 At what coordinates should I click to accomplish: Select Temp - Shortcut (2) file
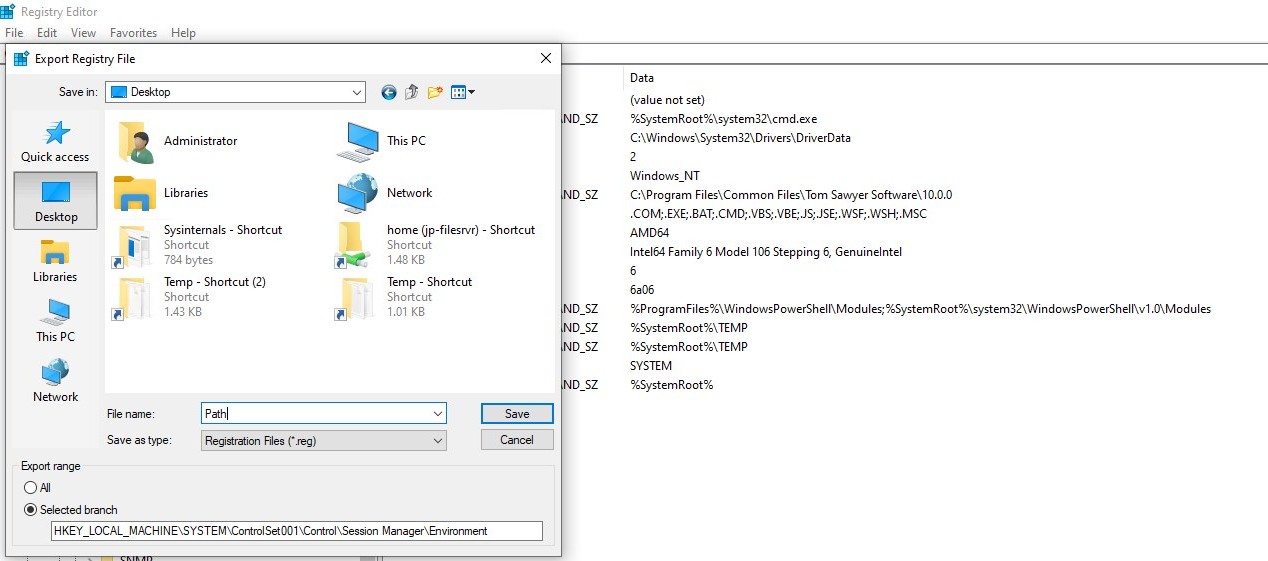(190, 297)
